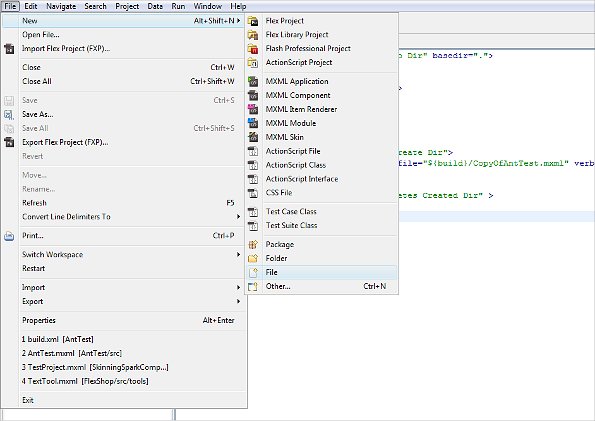This screenshot has height=421, width=595.
Task: Click the Export Flex Project icon
Action: 9,142
